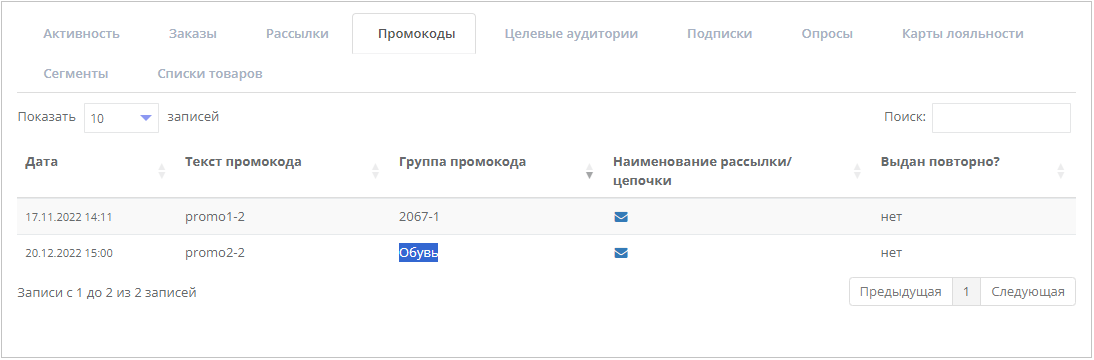Click нет in the promo2-2 row
Viewport: 1094px width, 360px height.
[x=891, y=253]
